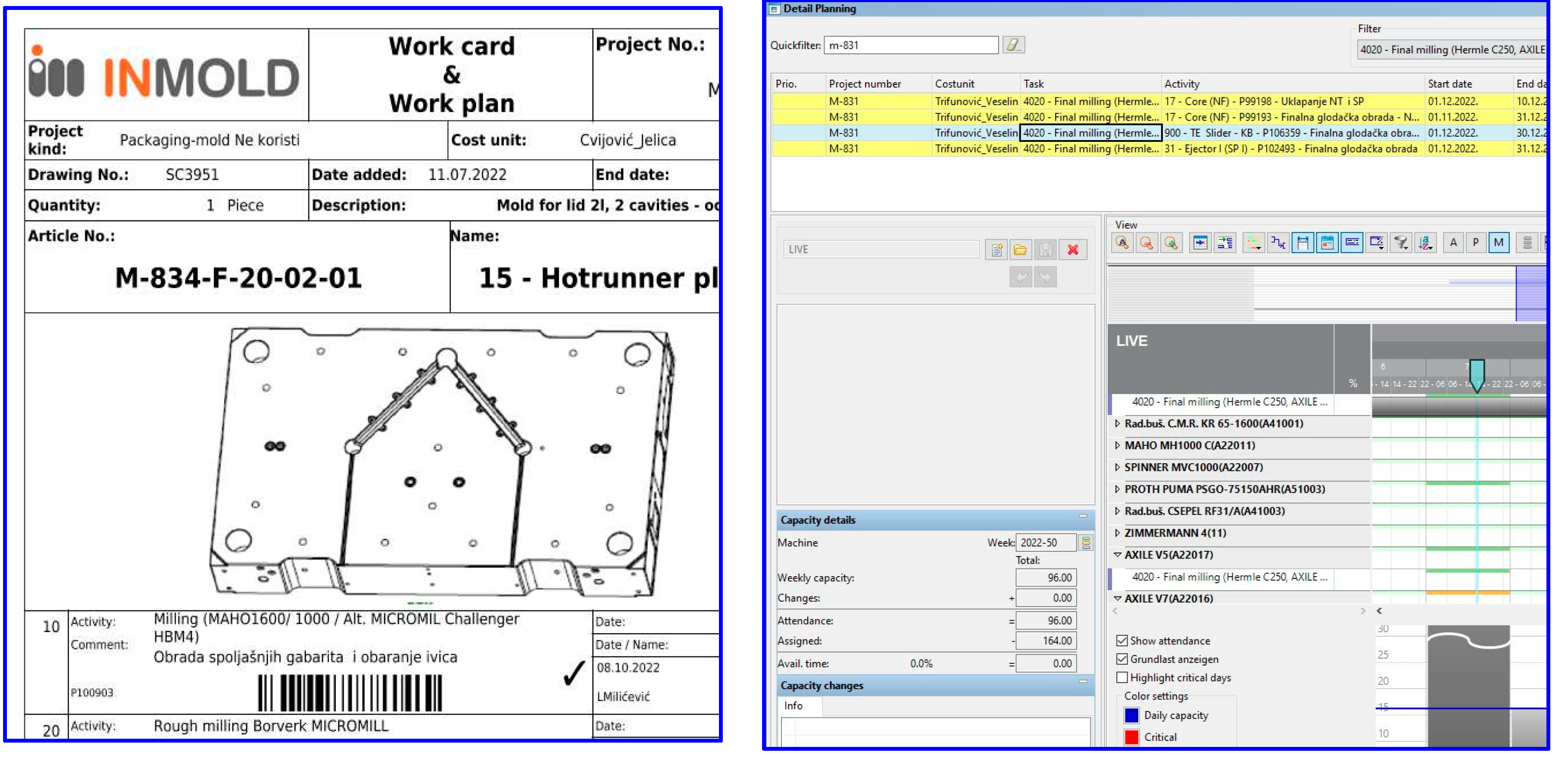Expand MAHO MH1000 C(A22011) tree node
1568x765 pixels.
click(1118, 446)
